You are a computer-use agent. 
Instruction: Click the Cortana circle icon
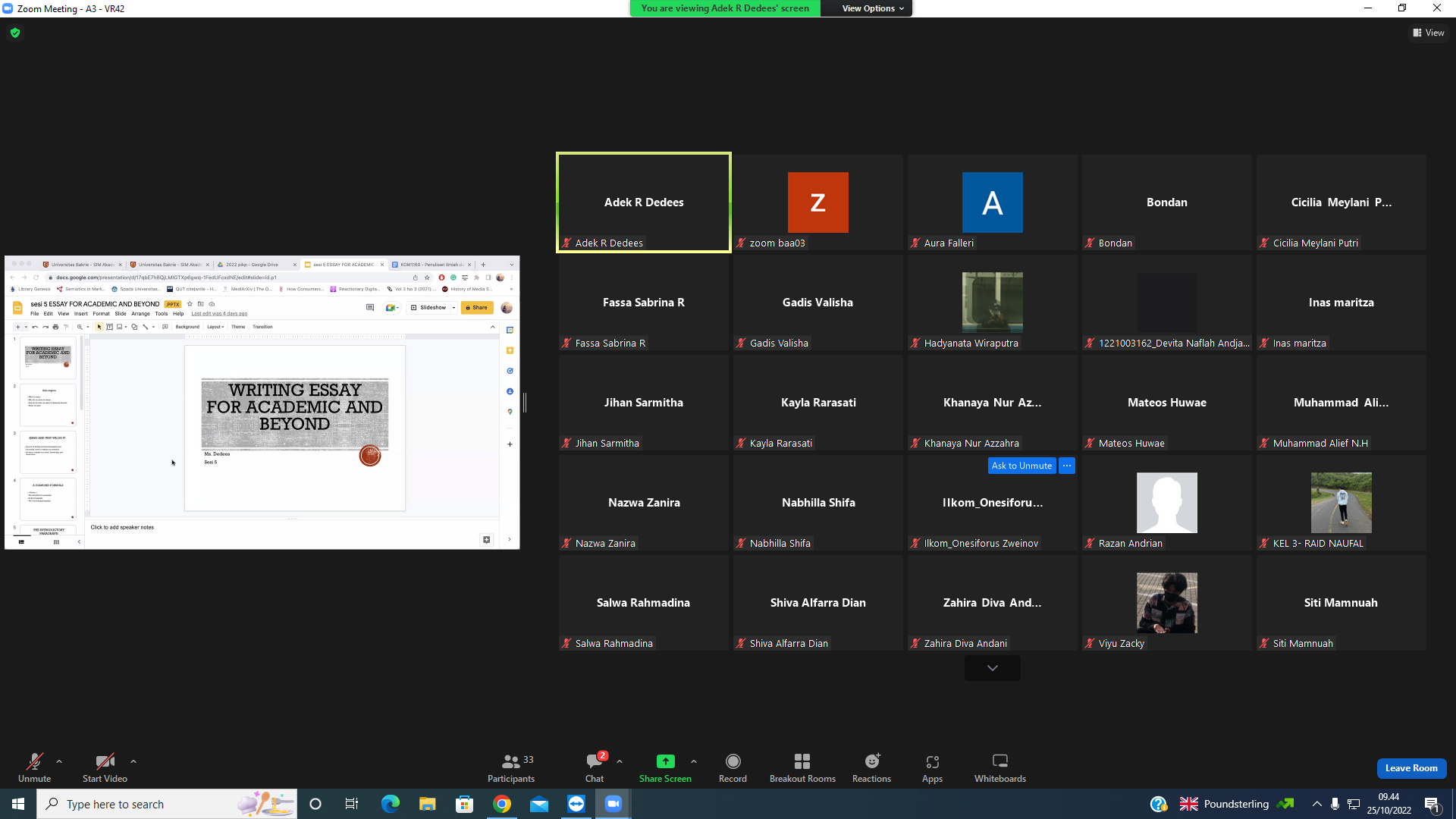click(x=315, y=804)
